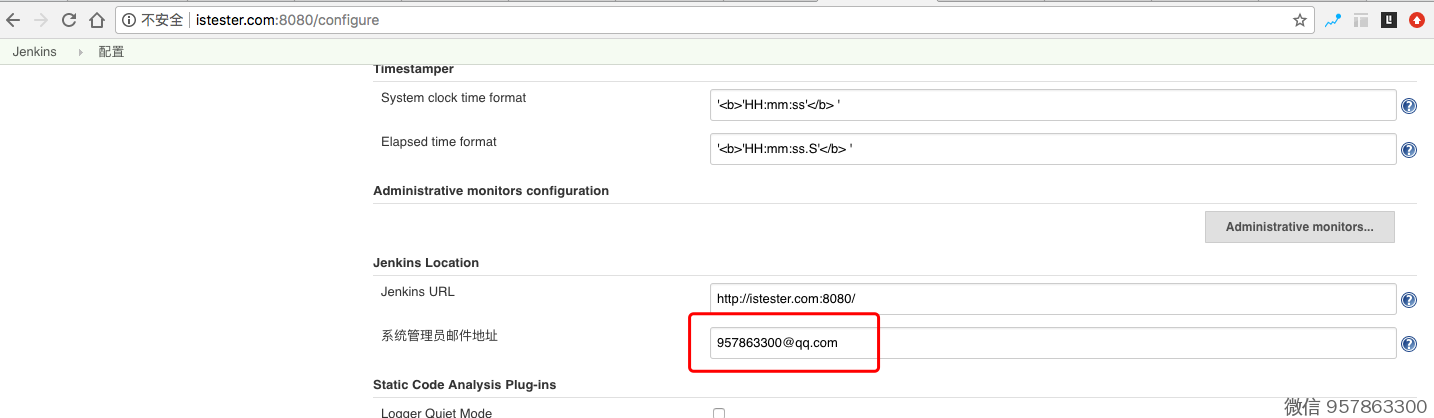Click the browser back arrow
This screenshot has width=1434, height=418.
click(x=14, y=20)
